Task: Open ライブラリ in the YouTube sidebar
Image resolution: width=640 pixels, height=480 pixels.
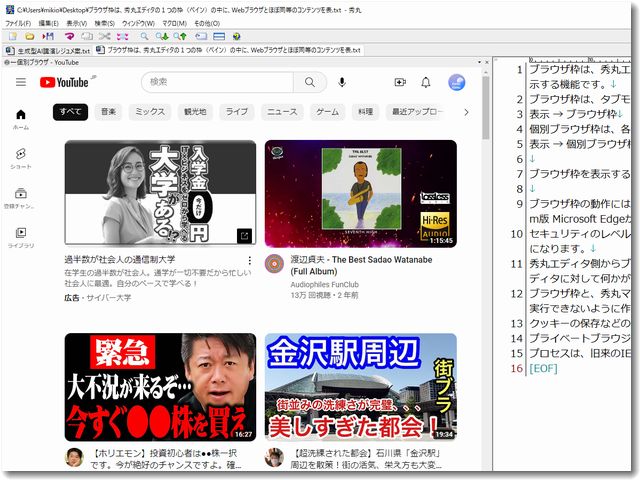Action: [20, 236]
